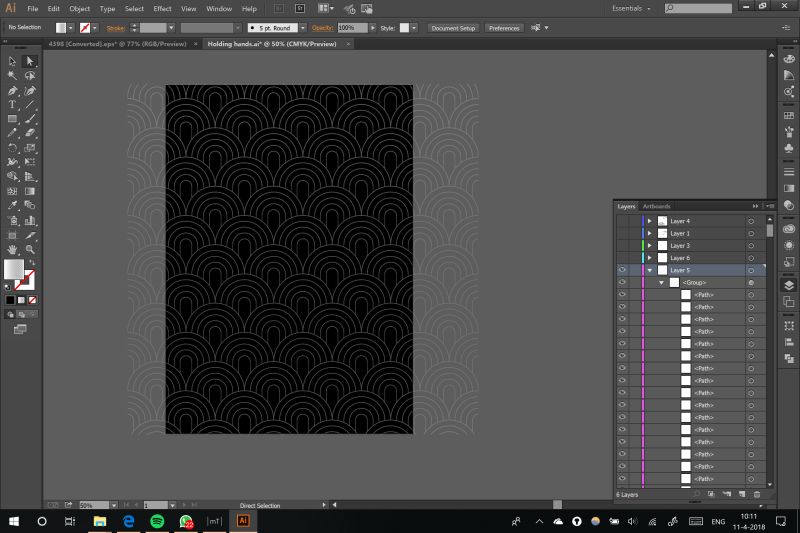Select the Scale tool
Image resolution: width=800 pixels, height=533 pixels.
point(30,148)
